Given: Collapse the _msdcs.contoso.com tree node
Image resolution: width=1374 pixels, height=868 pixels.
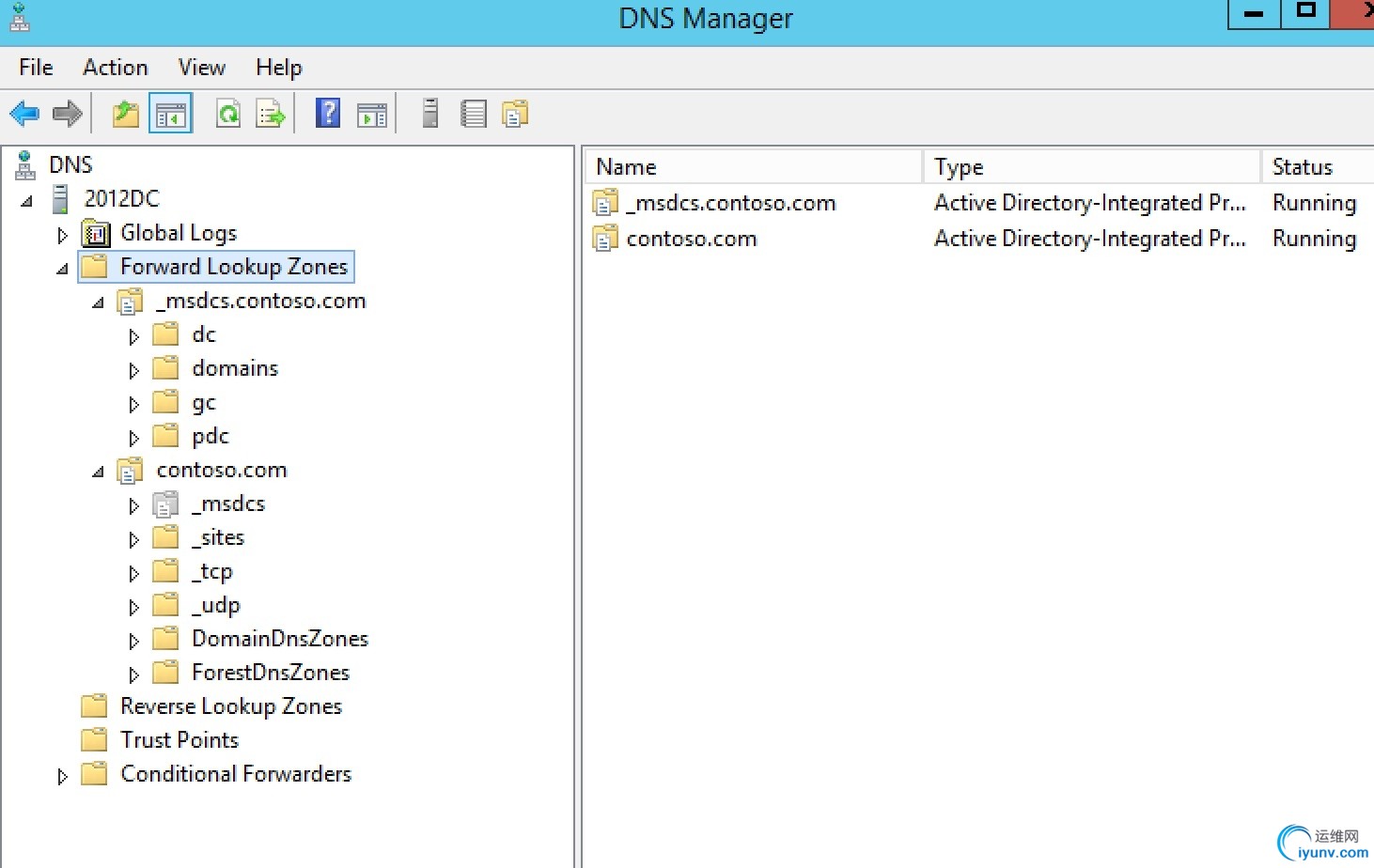Looking at the screenshot, I should click(99, 302).
